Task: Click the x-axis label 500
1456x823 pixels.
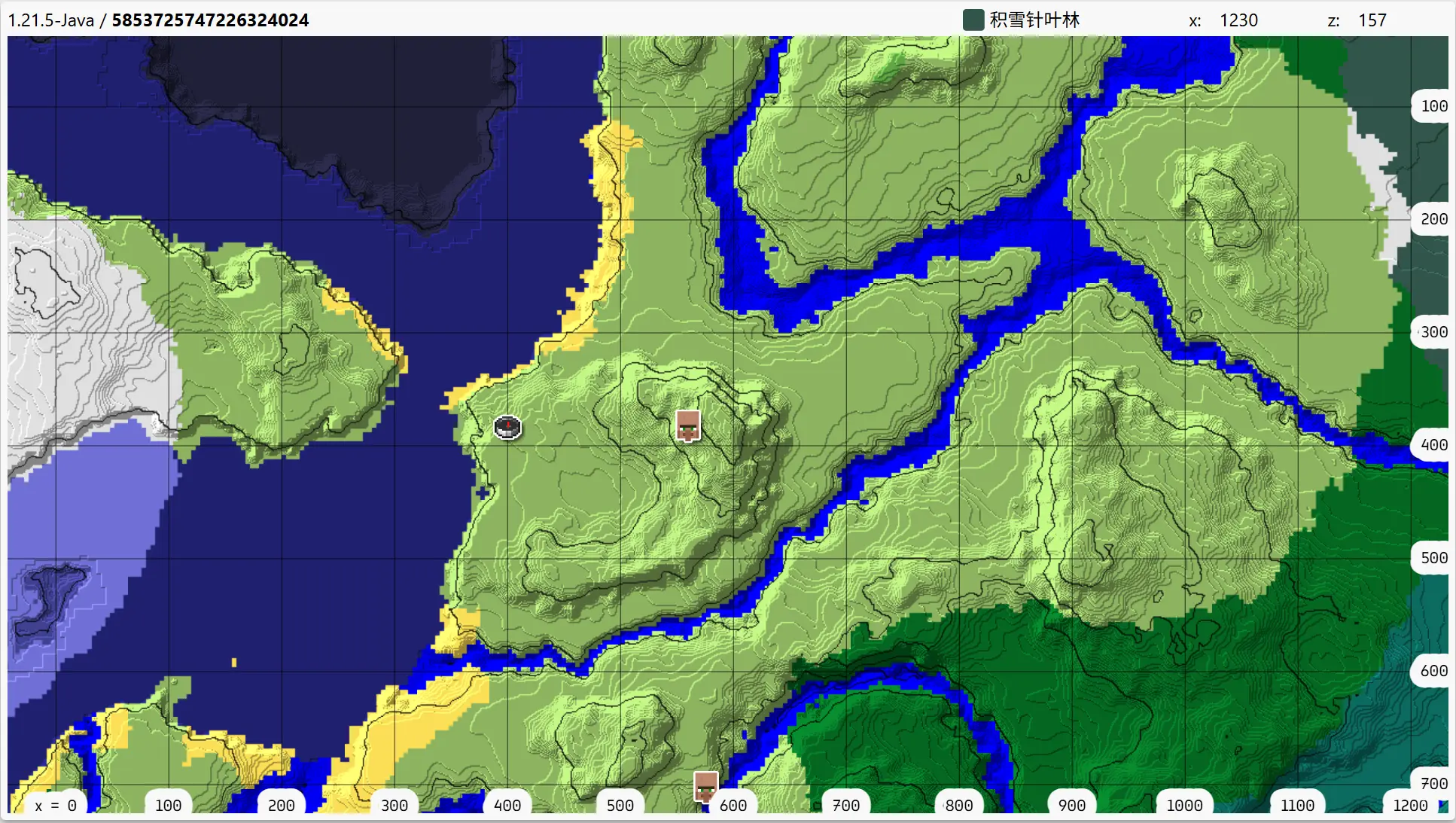Action: [x=620, y=805]
